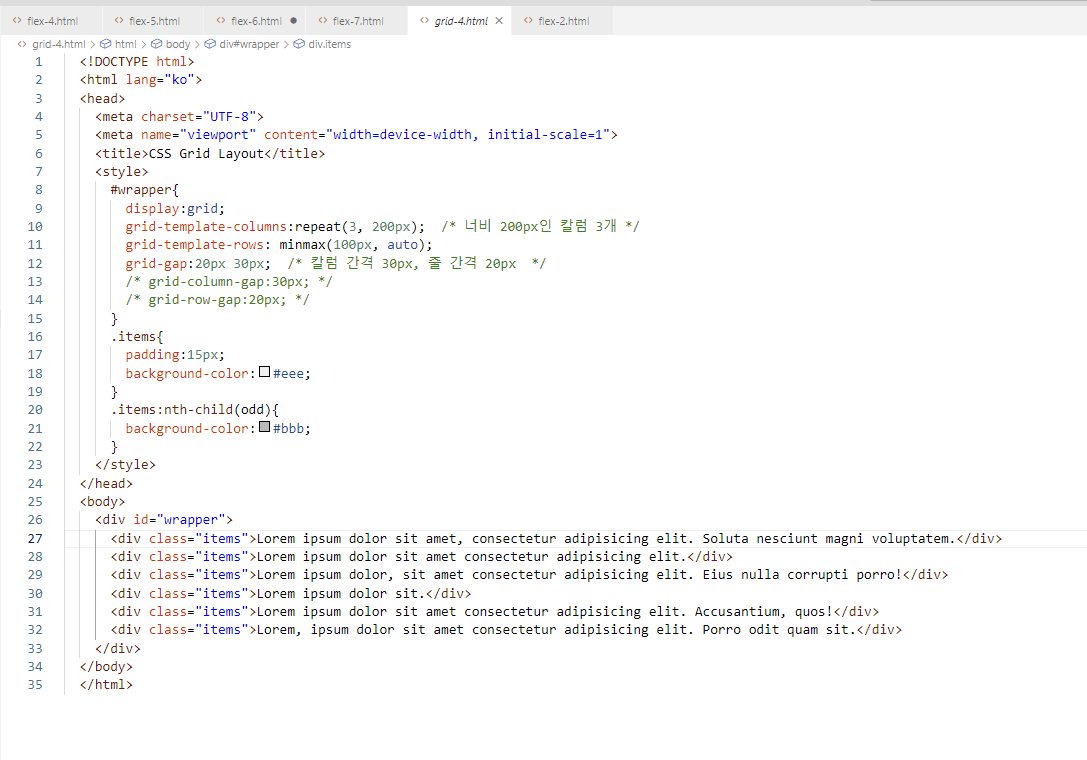This screenshot has width=1087, height=760.
Task: Open the flex-5.html editor tab
Action: (x=154, y=21)
